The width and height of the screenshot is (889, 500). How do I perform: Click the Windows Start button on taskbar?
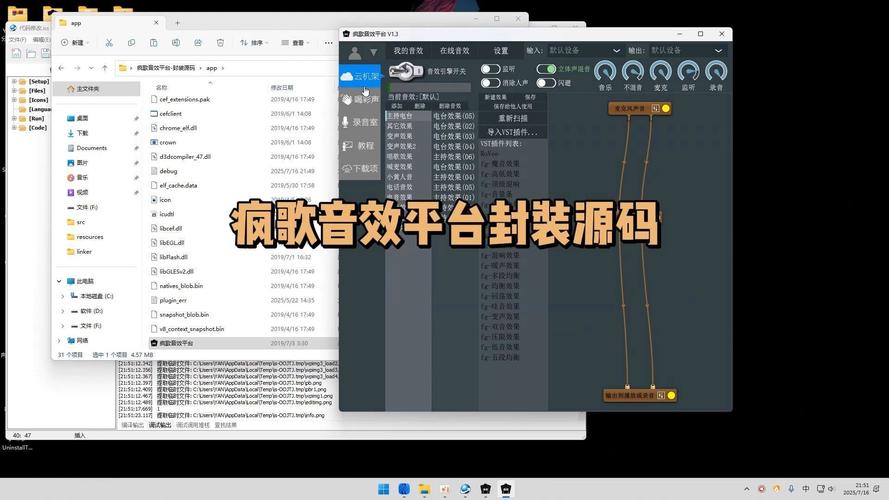383,489
